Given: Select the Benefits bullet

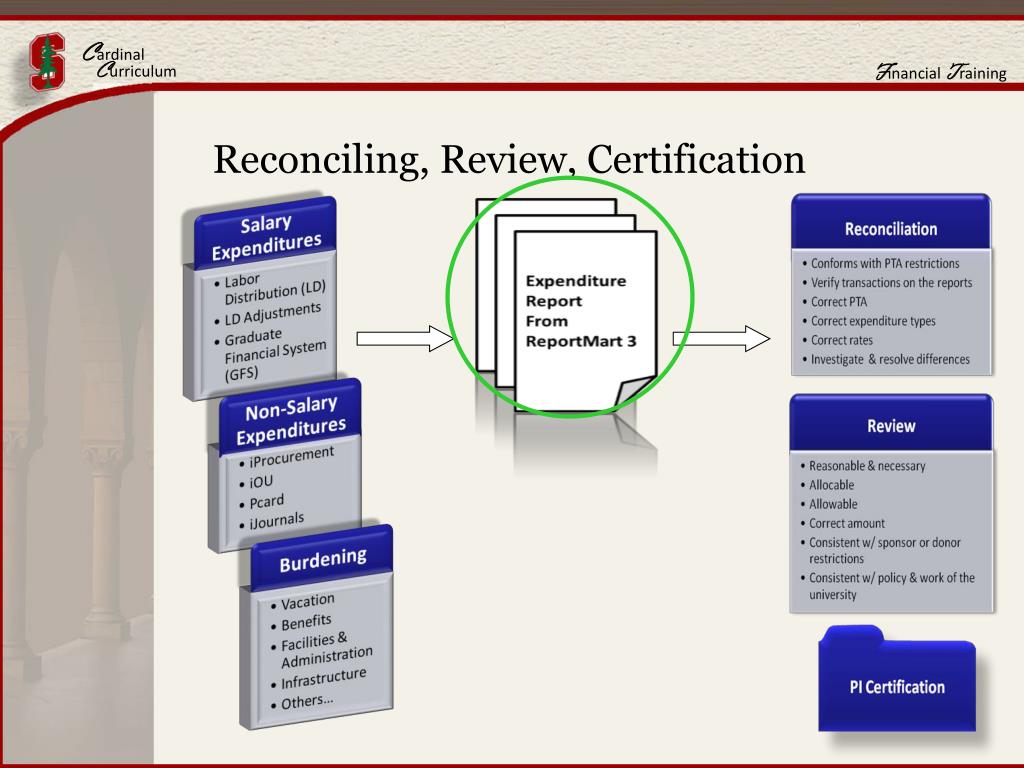Looking at the screenshot, I should 302,622.
